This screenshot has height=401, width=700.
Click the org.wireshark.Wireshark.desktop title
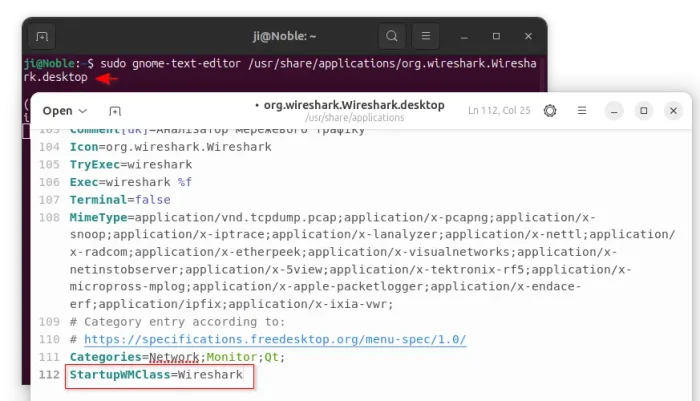(x=354, y=105)
